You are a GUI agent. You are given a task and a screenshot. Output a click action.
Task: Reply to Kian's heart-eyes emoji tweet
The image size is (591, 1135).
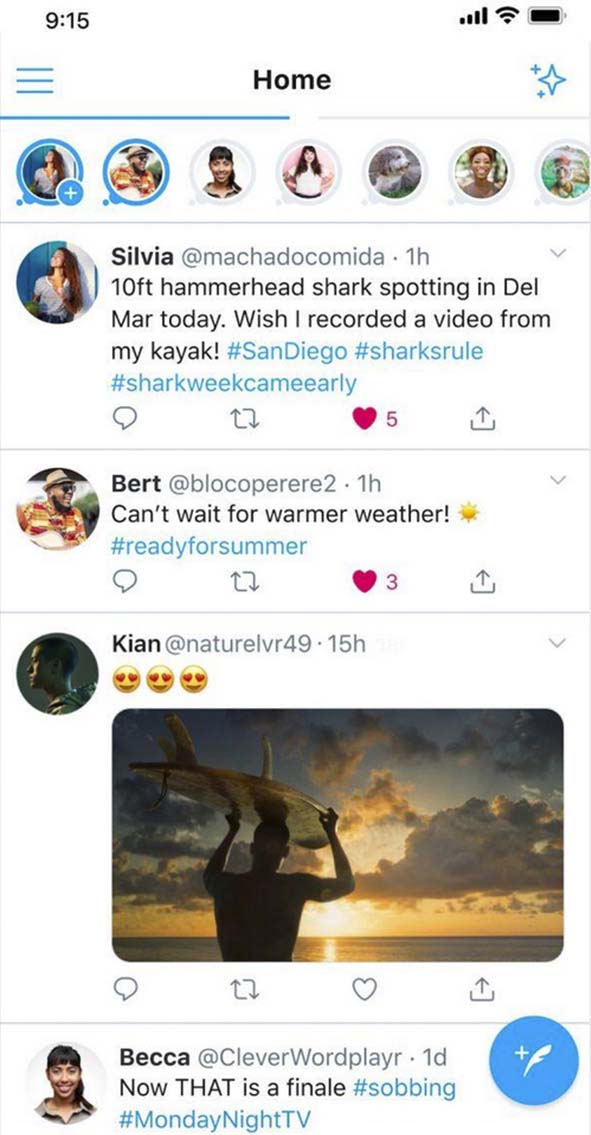(125, 989)
